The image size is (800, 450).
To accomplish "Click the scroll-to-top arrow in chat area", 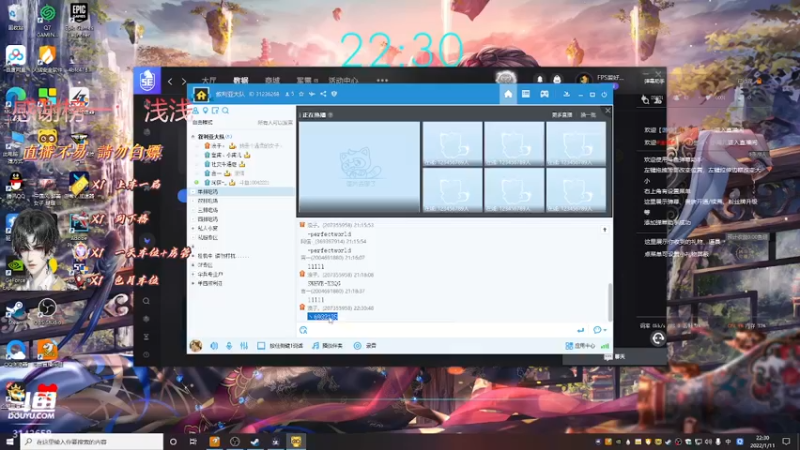I will pyautogui.click(x=605, y=230).
